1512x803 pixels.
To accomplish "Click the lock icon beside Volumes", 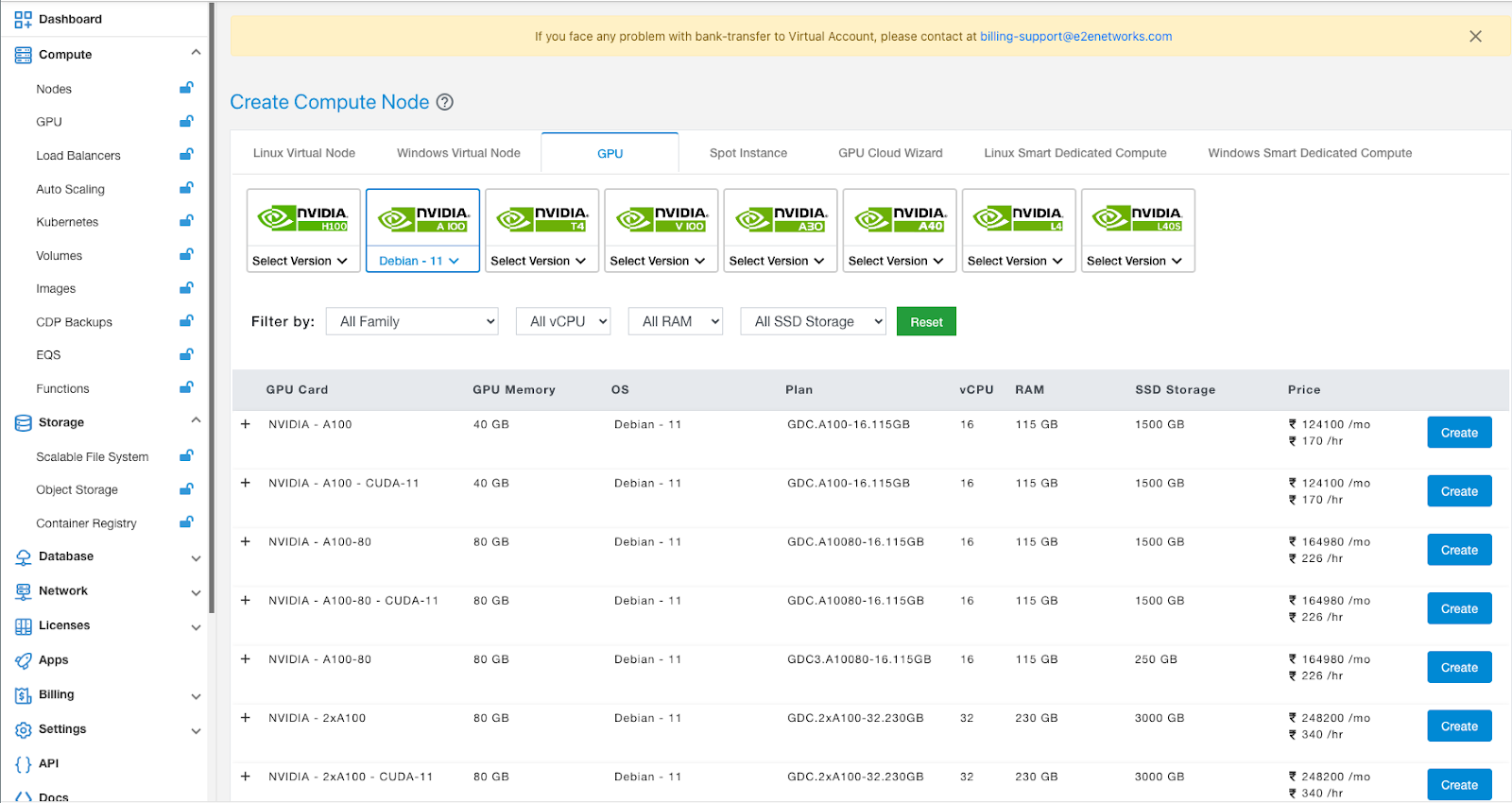I will [186, 254].
